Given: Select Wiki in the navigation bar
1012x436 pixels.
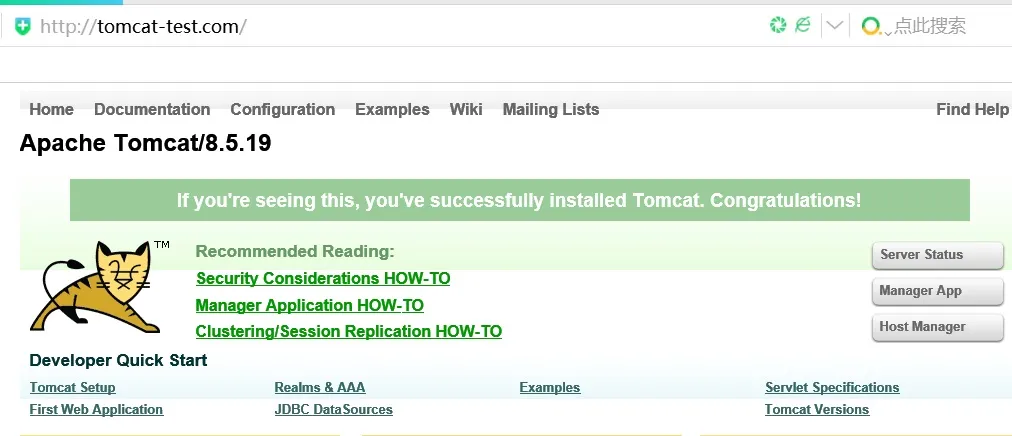Looking at the screenshot, I should 466,109.
